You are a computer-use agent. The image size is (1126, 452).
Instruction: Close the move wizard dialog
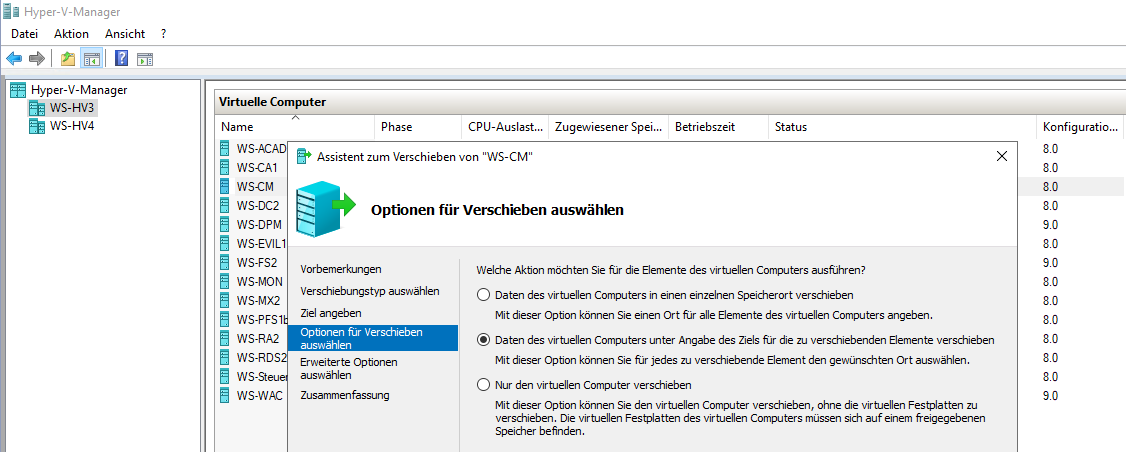(1002, 156)
